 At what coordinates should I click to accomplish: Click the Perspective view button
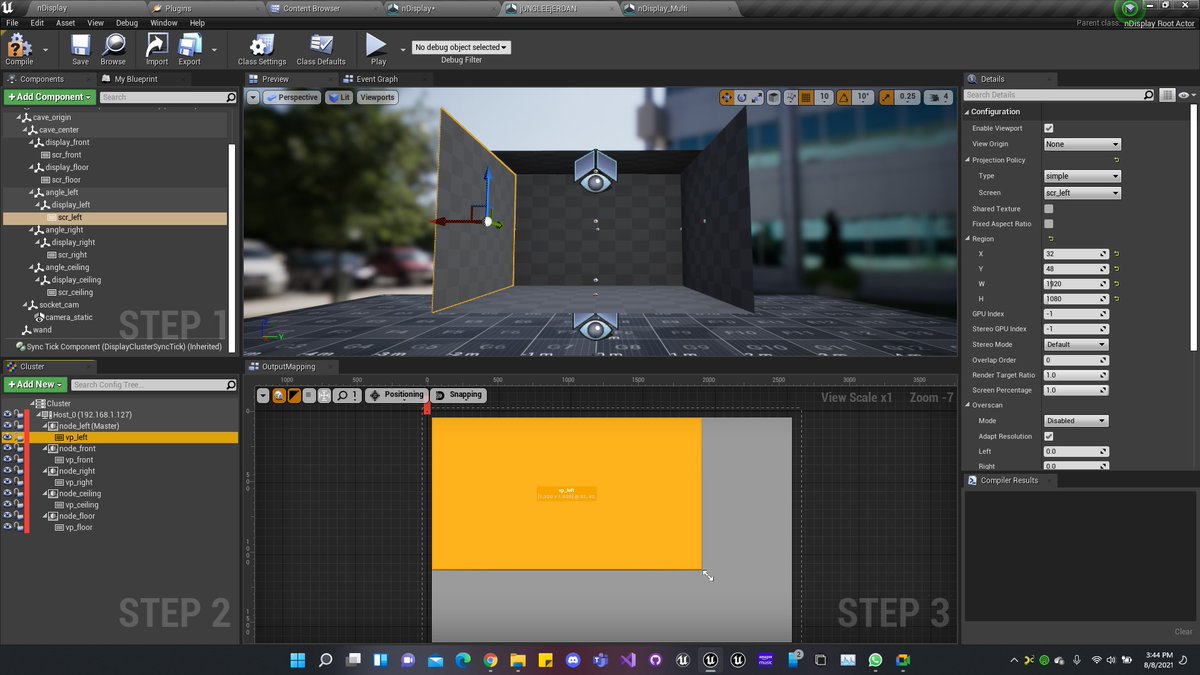pos(291,97)
